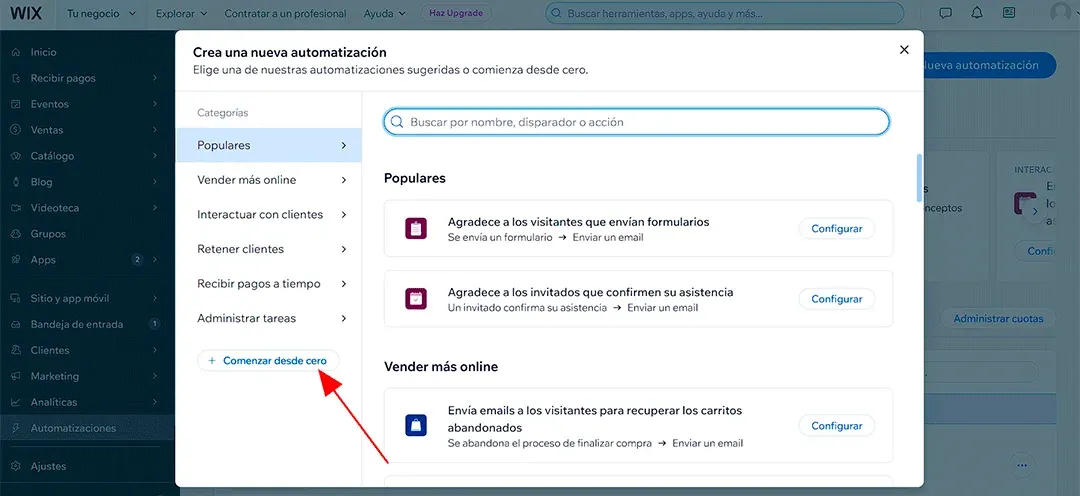This screenshot has width=1080, height=496.
Task: Close the Crea una nueva automatización dialog
Action: pos(904,50)
